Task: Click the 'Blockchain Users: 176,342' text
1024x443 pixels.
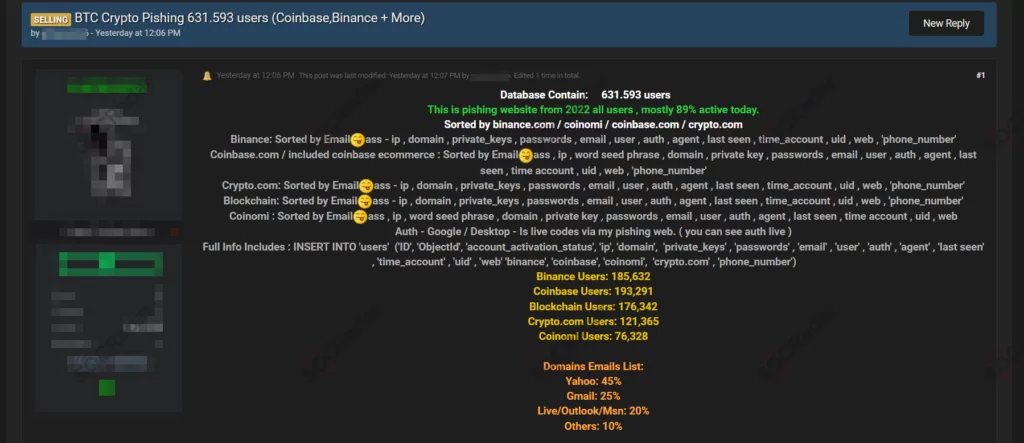Action: click(x=593, y=306)
